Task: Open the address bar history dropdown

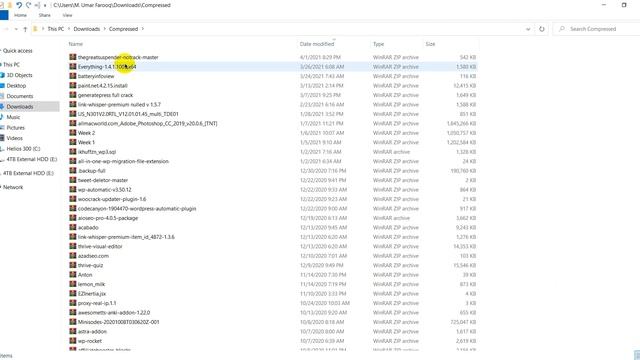Action: pyautogui.click(x=528, y=29)
